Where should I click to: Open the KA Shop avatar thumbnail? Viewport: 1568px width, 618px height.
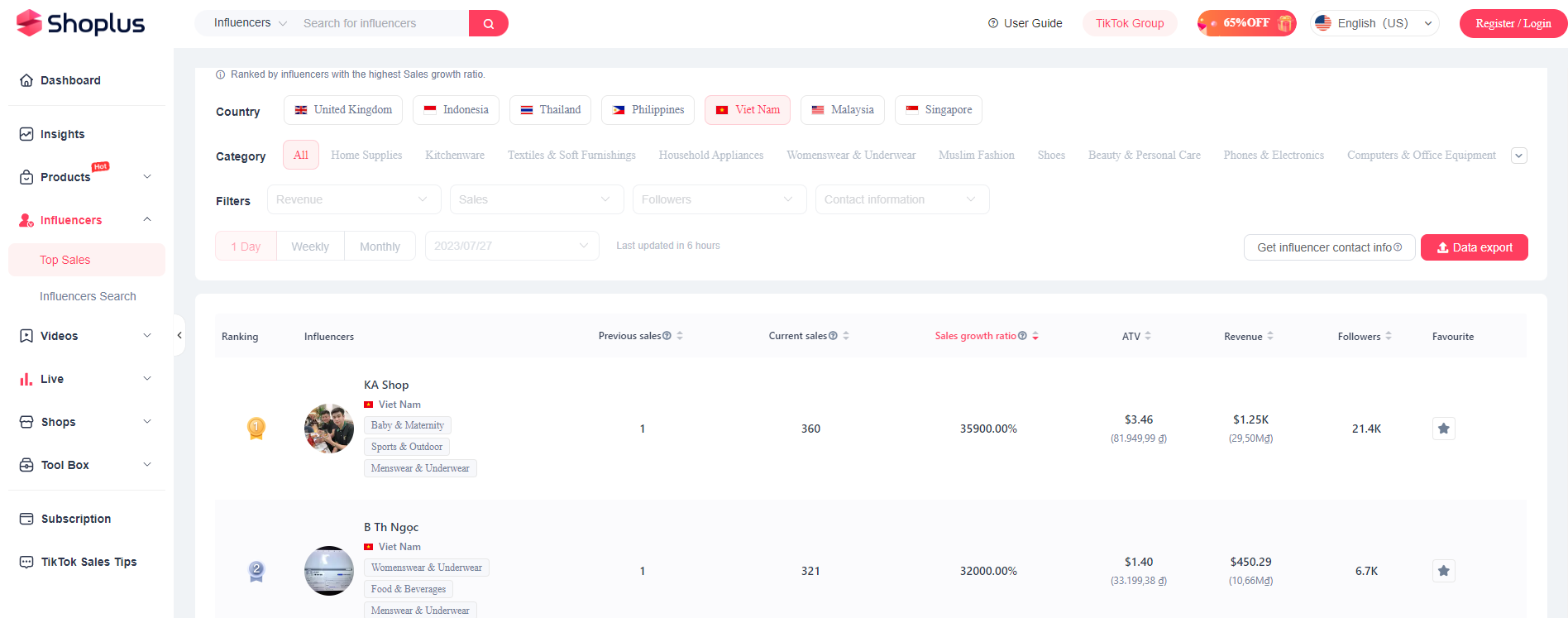point(329,429)
